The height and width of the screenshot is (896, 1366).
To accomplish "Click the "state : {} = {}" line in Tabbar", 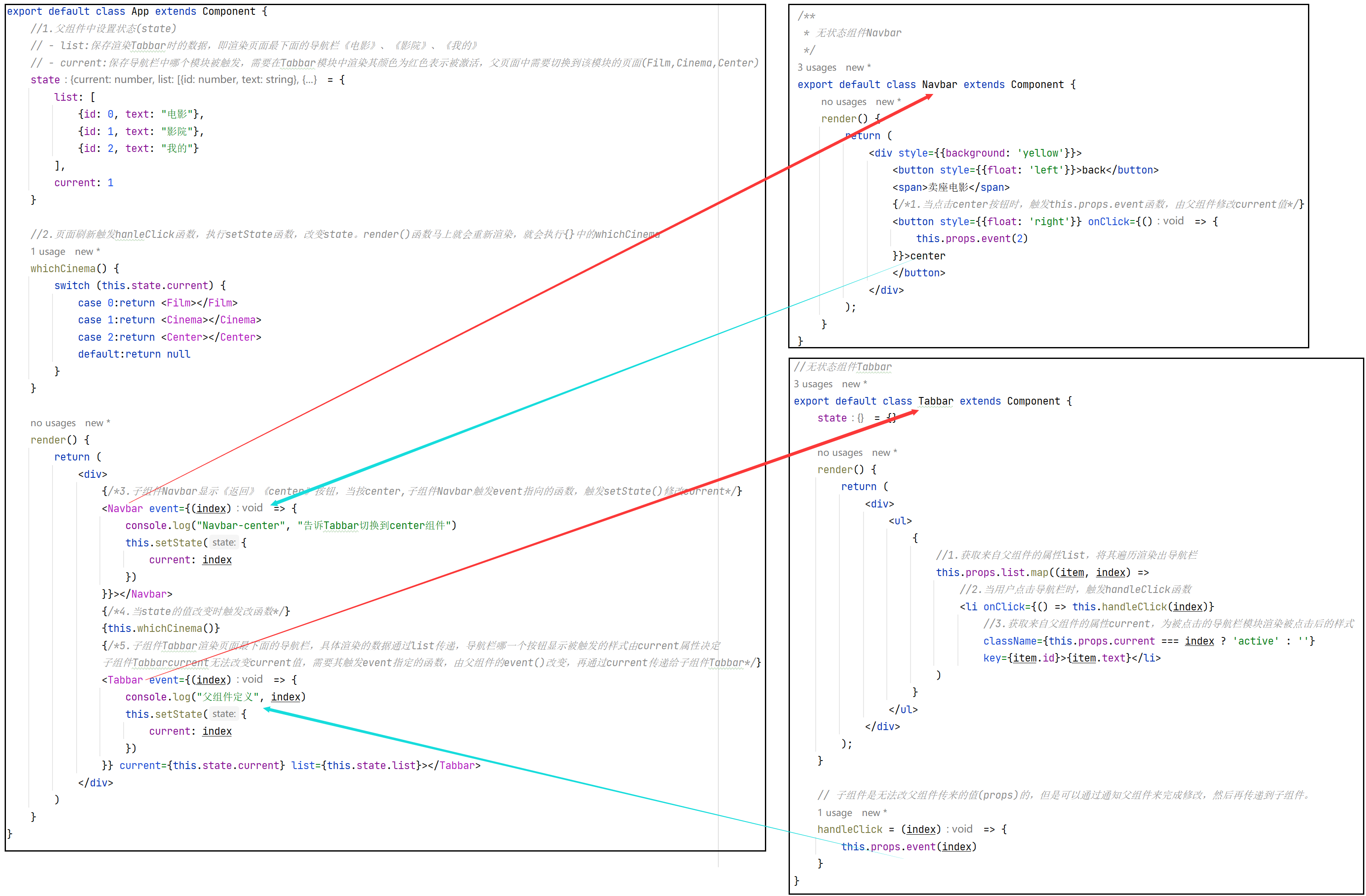I will (856, 418).
